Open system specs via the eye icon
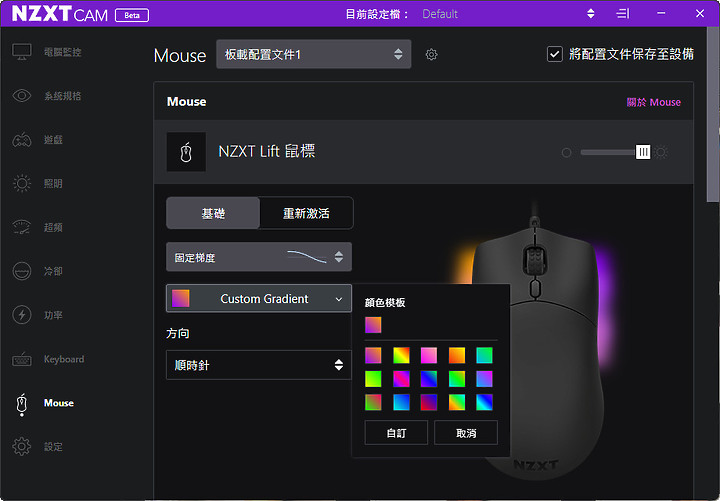 coord(22,96)
